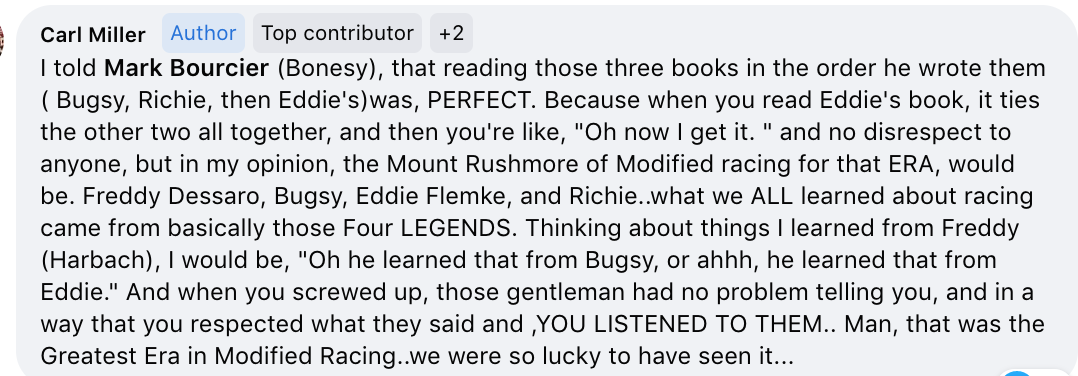
Task: Open Carl Miller's profile from his name
Action: (x=93, y=34)
